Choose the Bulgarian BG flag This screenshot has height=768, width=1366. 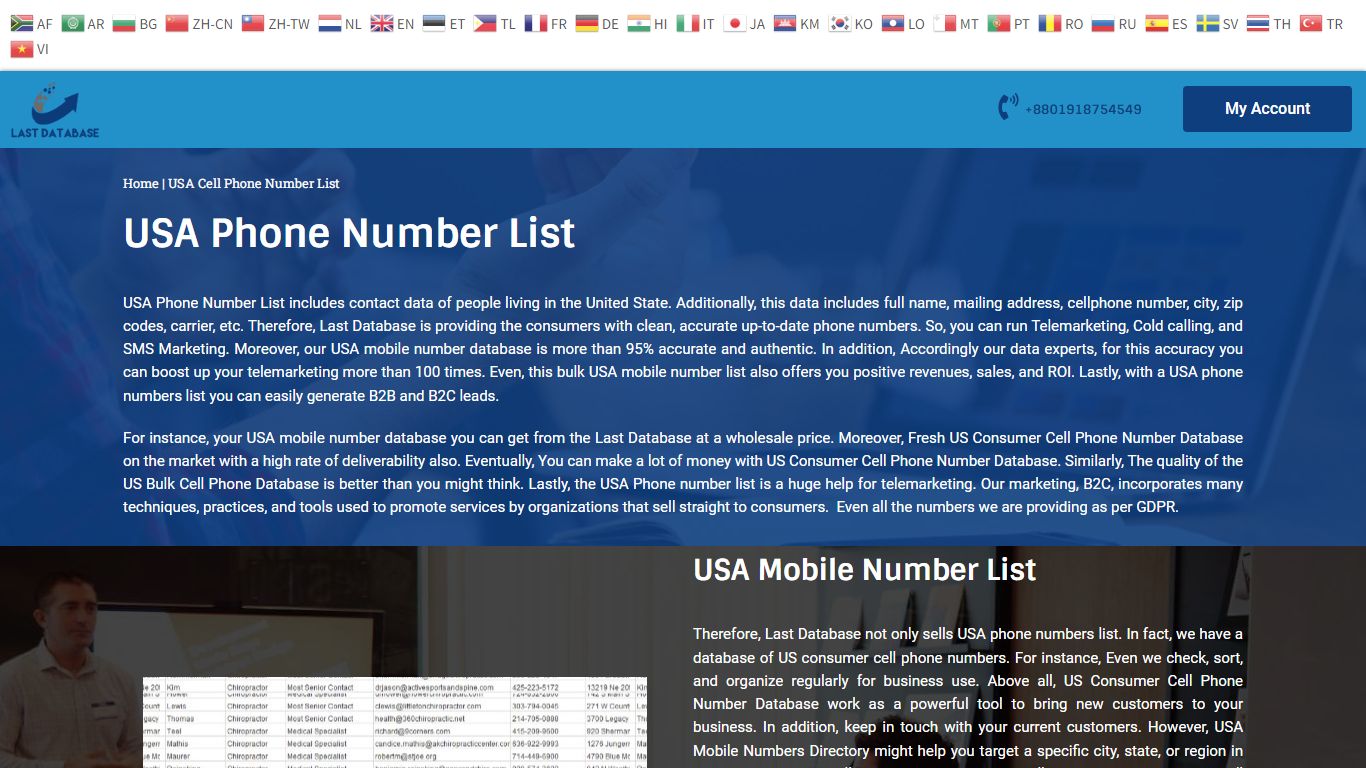pyautogui.click(x=135, y=24)
